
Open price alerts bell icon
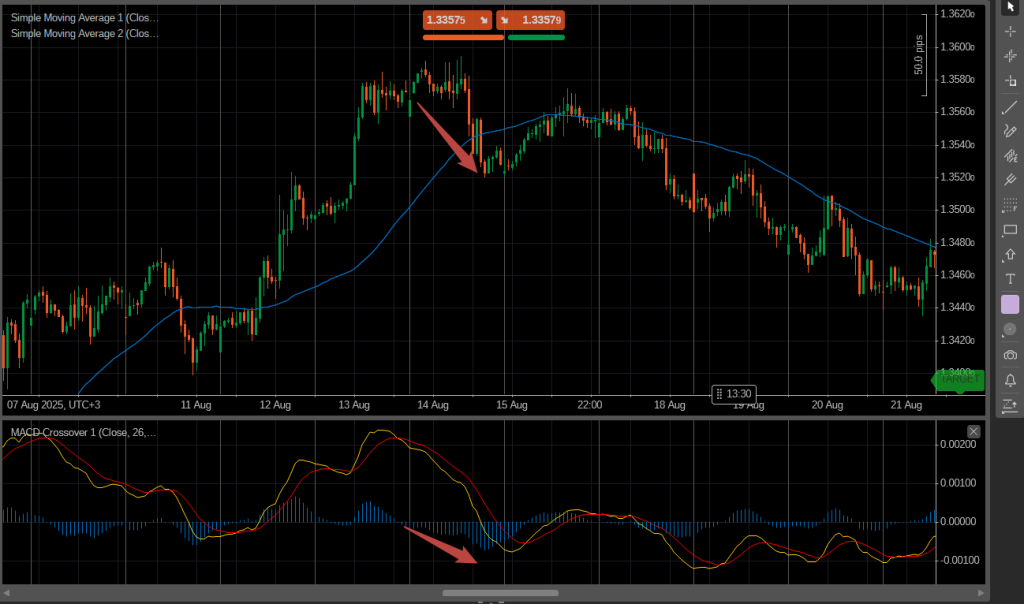tap(1010, 380)
